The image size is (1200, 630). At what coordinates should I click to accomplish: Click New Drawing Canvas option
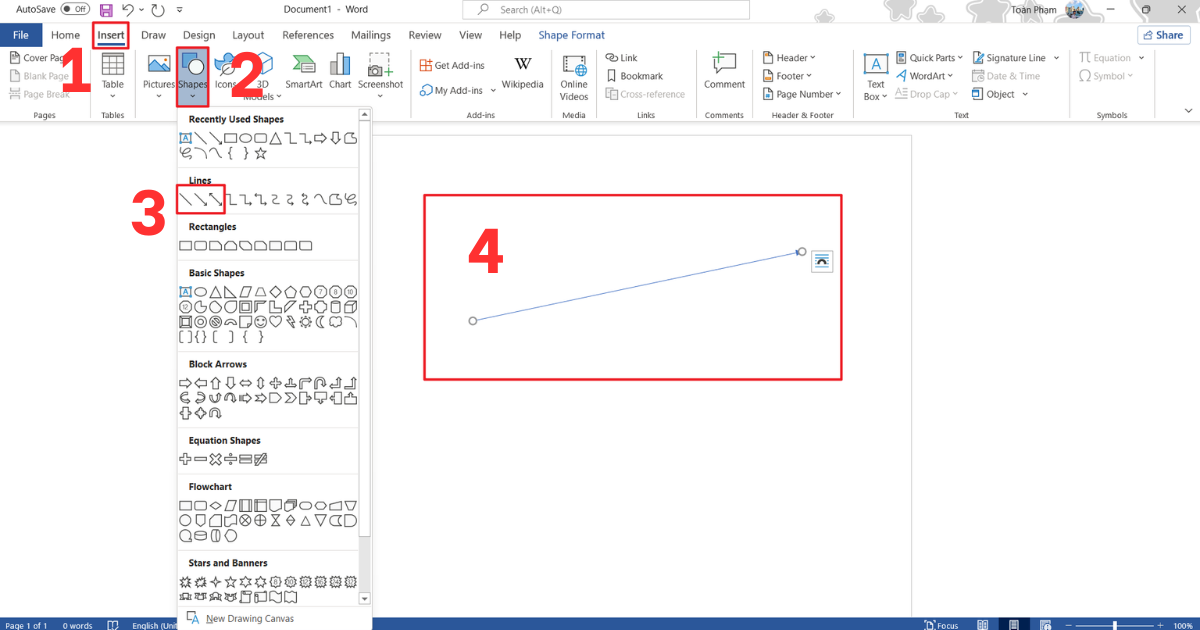click(249, 619)
